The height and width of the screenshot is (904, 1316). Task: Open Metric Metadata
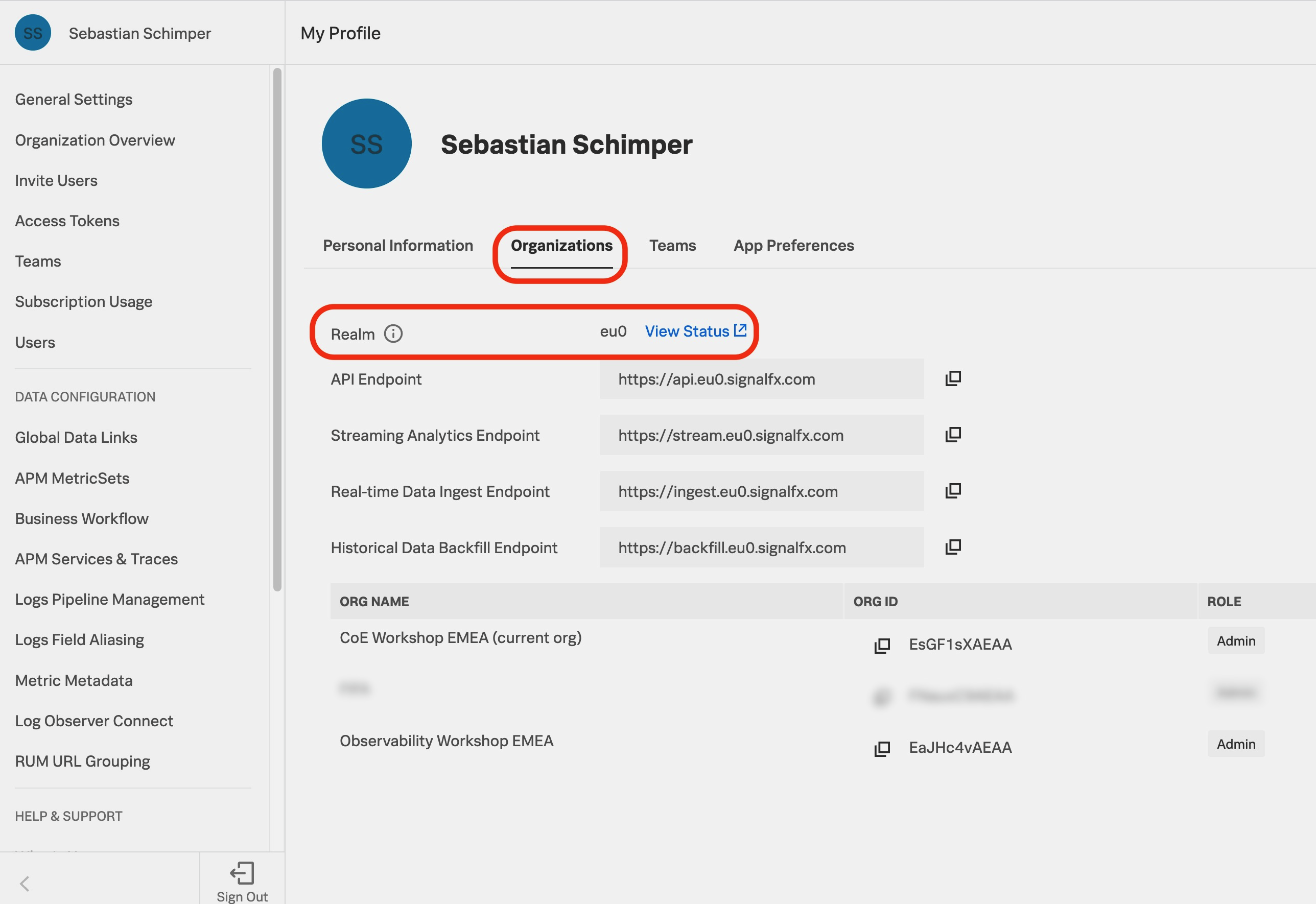click(x=74, y=680)
